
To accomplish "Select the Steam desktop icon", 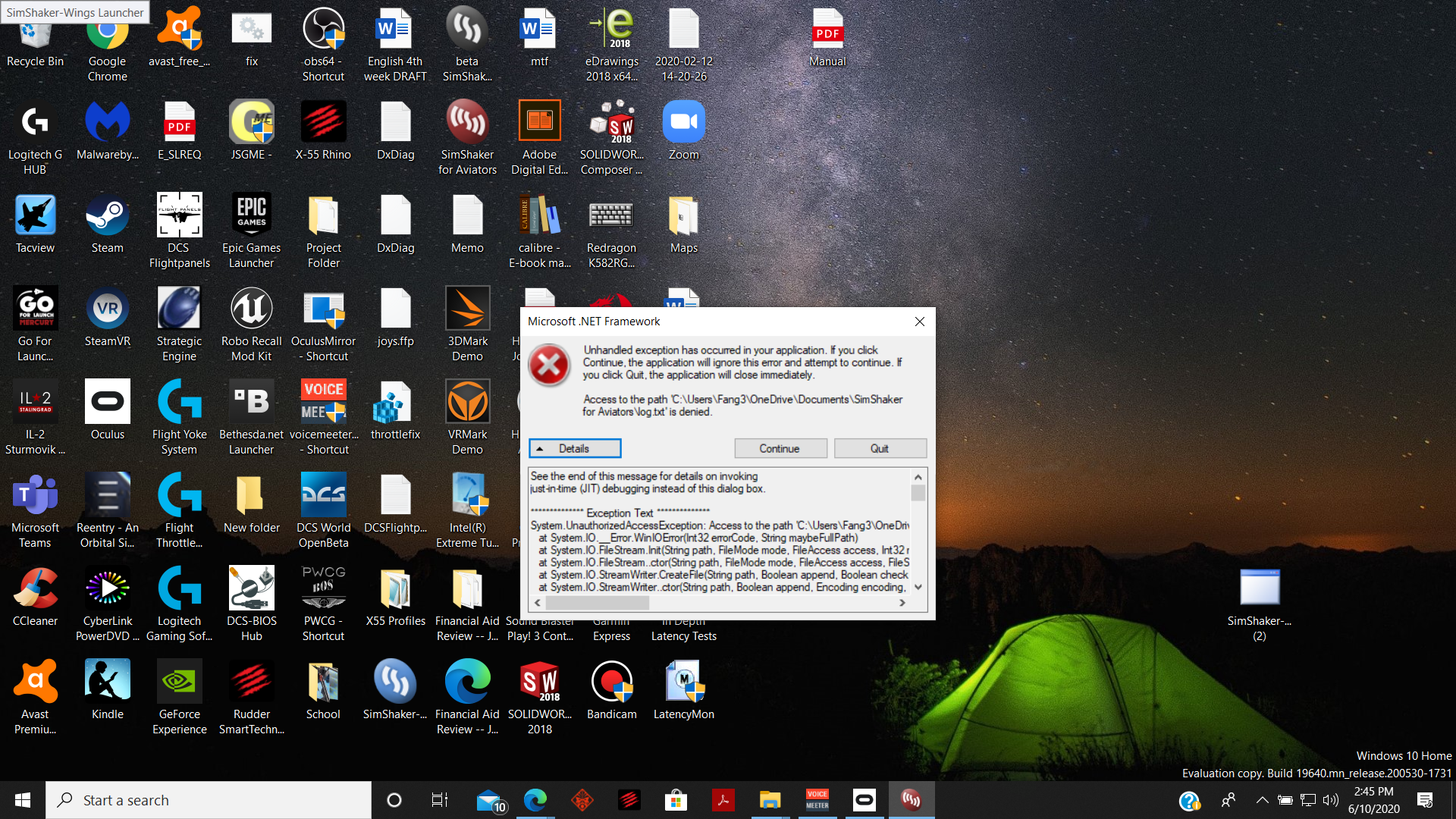I will (x=107, y=224).
